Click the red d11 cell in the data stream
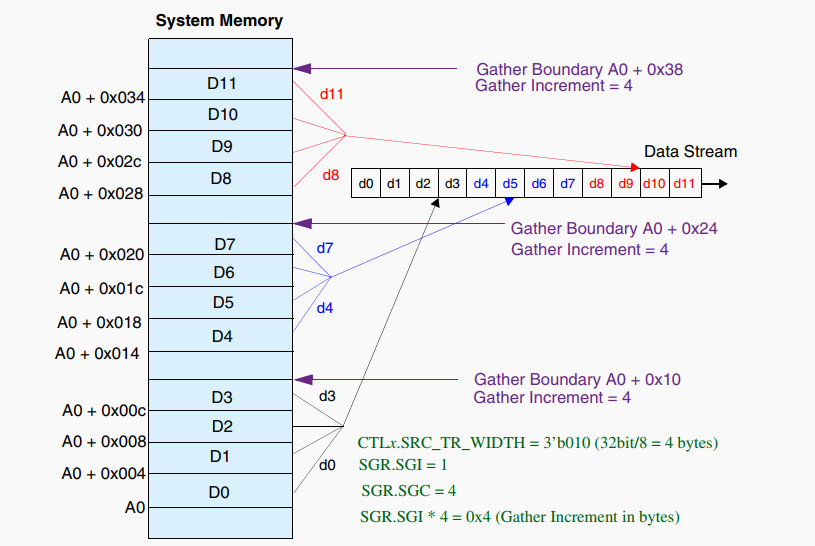The height and width of the screenshot is (546, 815). 685,183
